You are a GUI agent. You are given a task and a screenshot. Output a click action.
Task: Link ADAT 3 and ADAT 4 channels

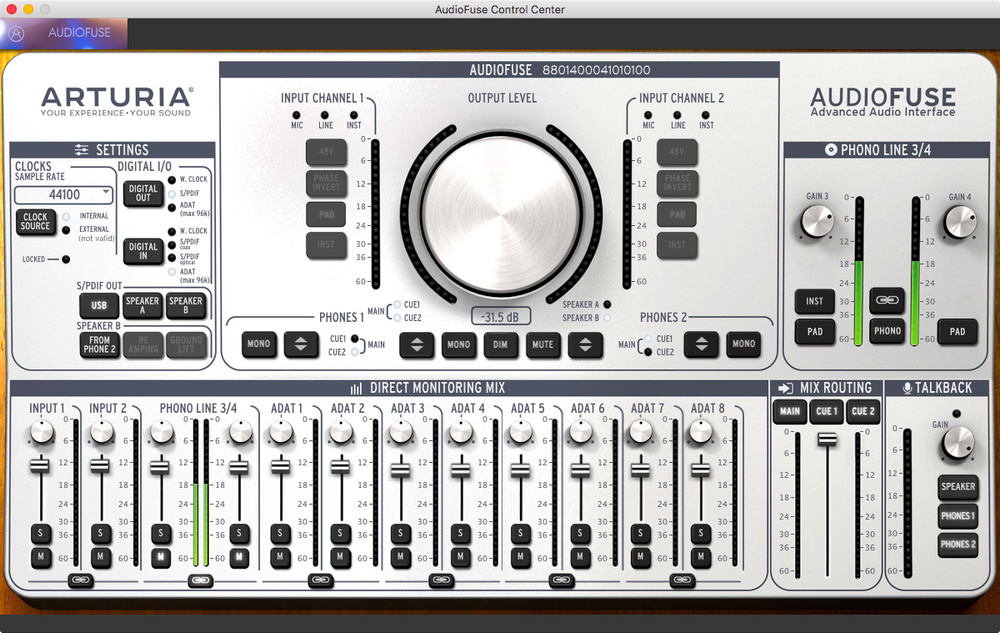tap(441, 581)
